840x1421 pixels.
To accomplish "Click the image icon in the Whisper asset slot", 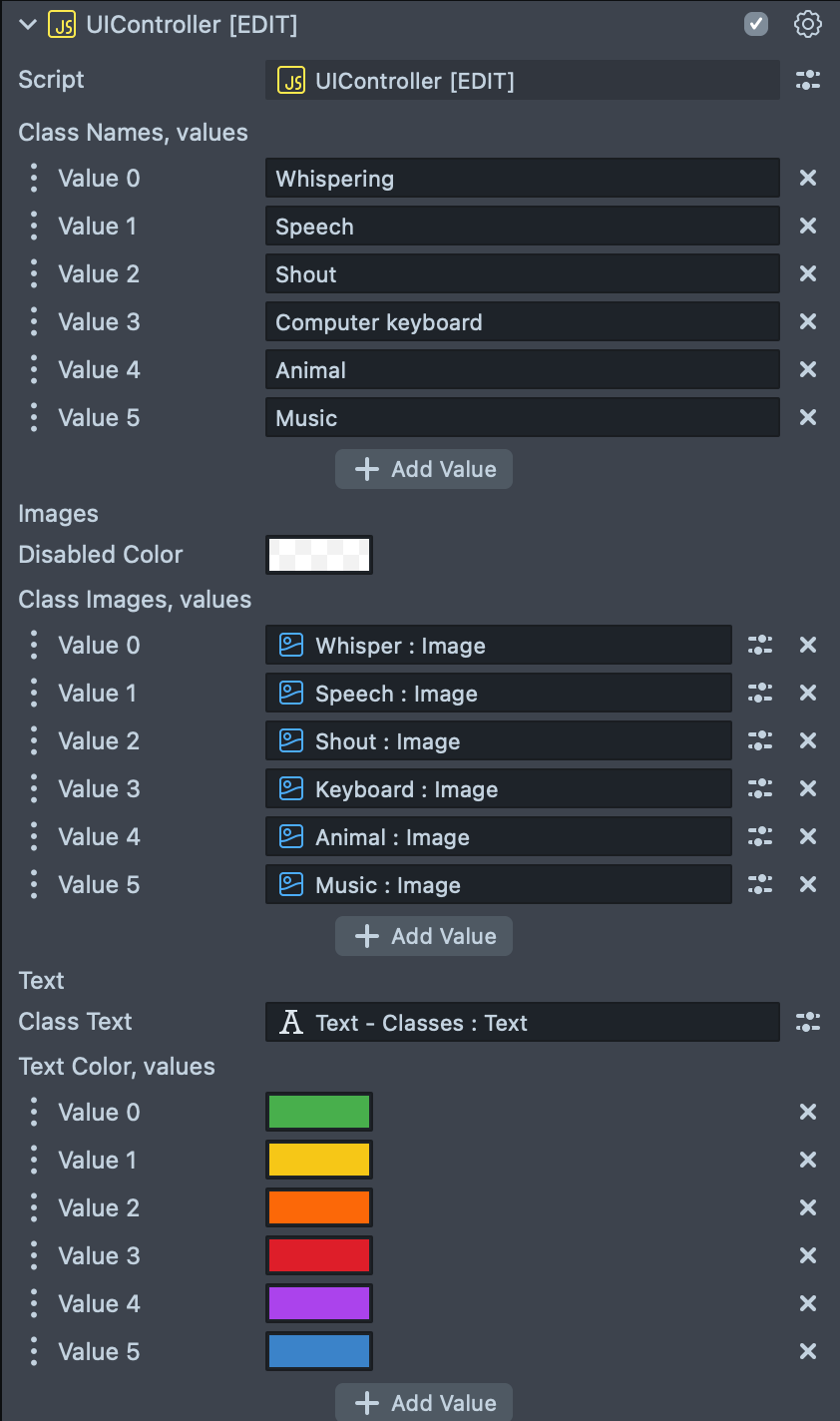I will [289, 645].
